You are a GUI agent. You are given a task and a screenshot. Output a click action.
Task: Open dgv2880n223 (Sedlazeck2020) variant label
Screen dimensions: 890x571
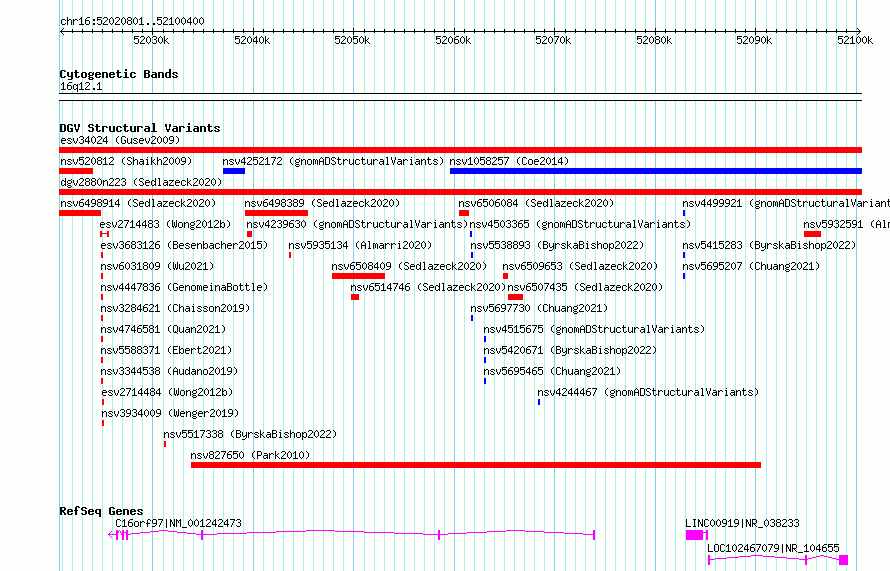141,182
